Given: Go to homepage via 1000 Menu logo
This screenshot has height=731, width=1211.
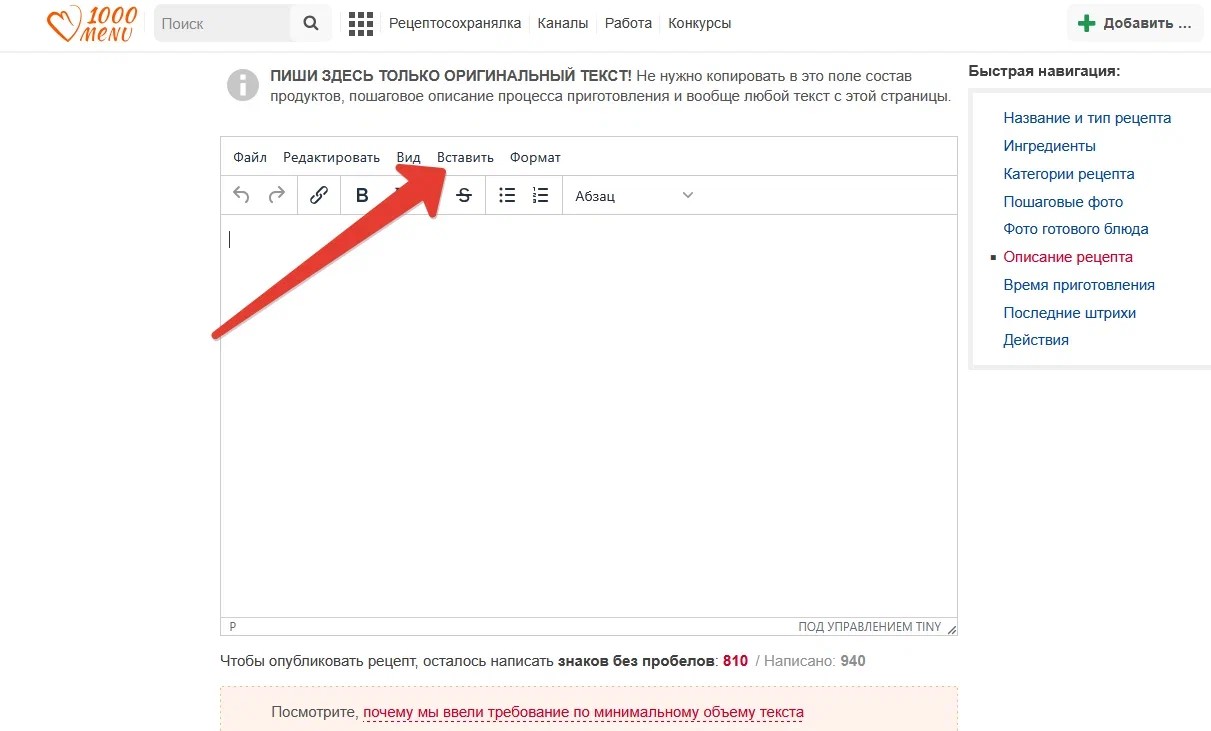Looking at the screenshot, I should click(x=92, y=24).
